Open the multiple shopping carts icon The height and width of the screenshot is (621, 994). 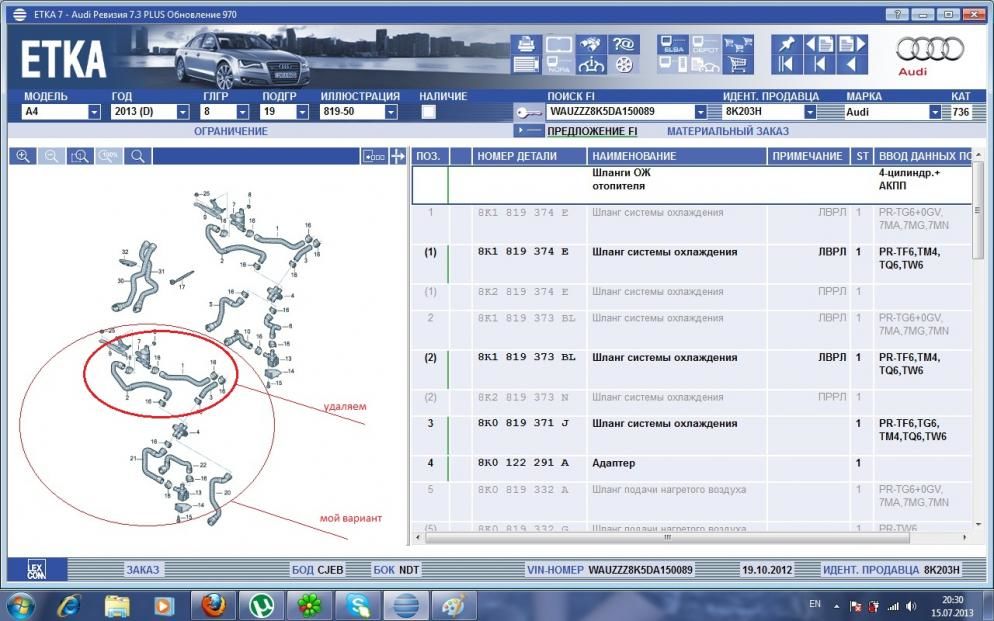(737, 44)
